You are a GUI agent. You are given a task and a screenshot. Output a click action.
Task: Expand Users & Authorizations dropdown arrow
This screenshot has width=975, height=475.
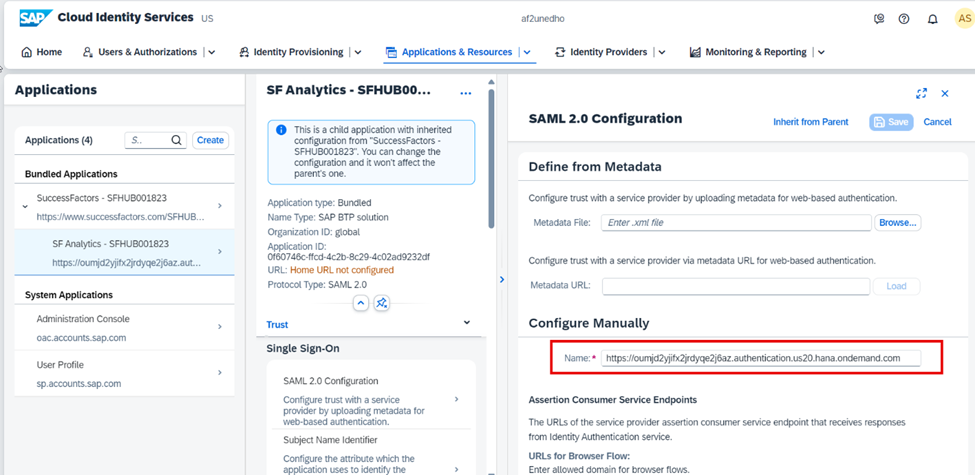(x=211, y=53)
